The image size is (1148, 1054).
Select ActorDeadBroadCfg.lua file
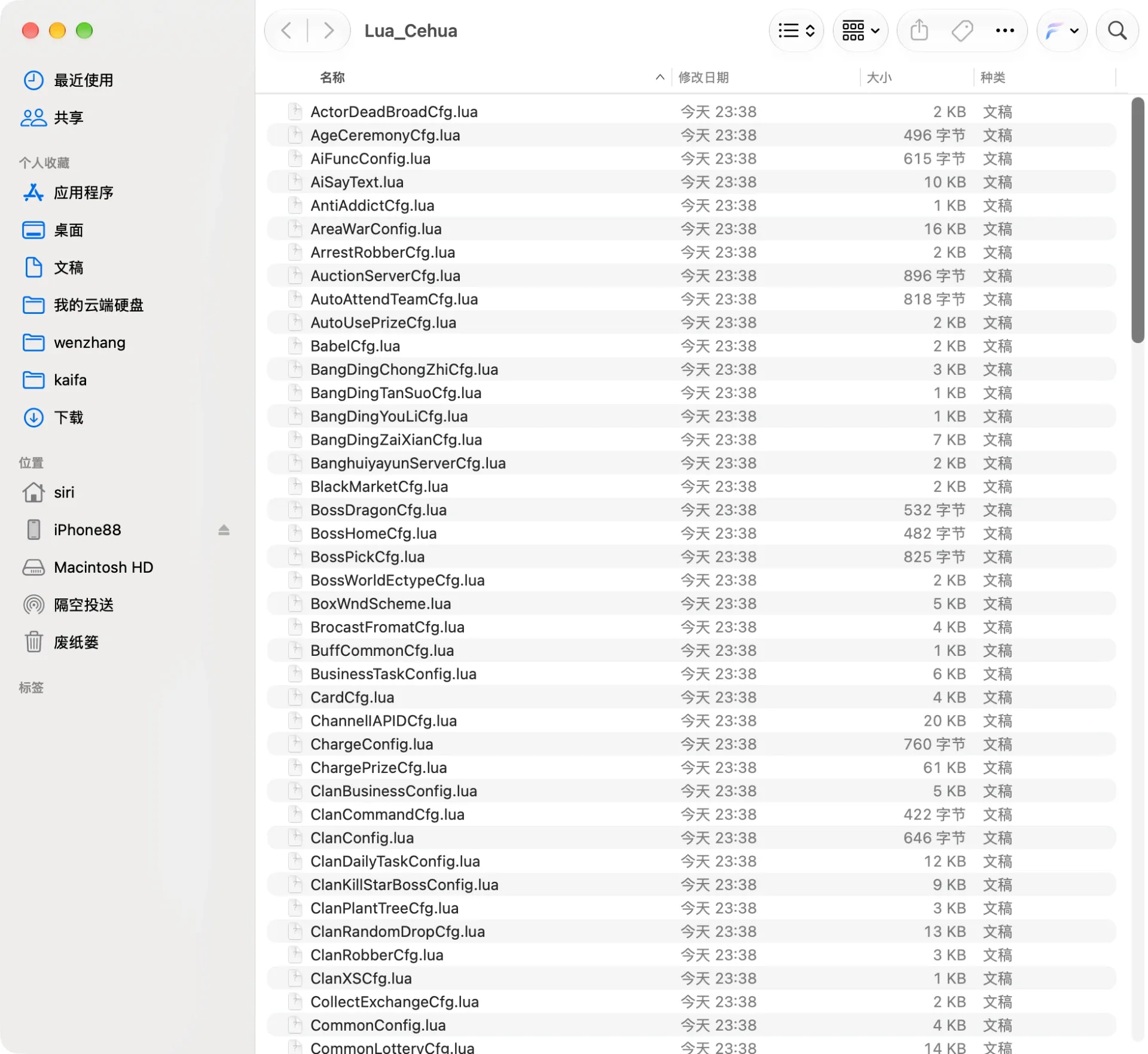691,112
